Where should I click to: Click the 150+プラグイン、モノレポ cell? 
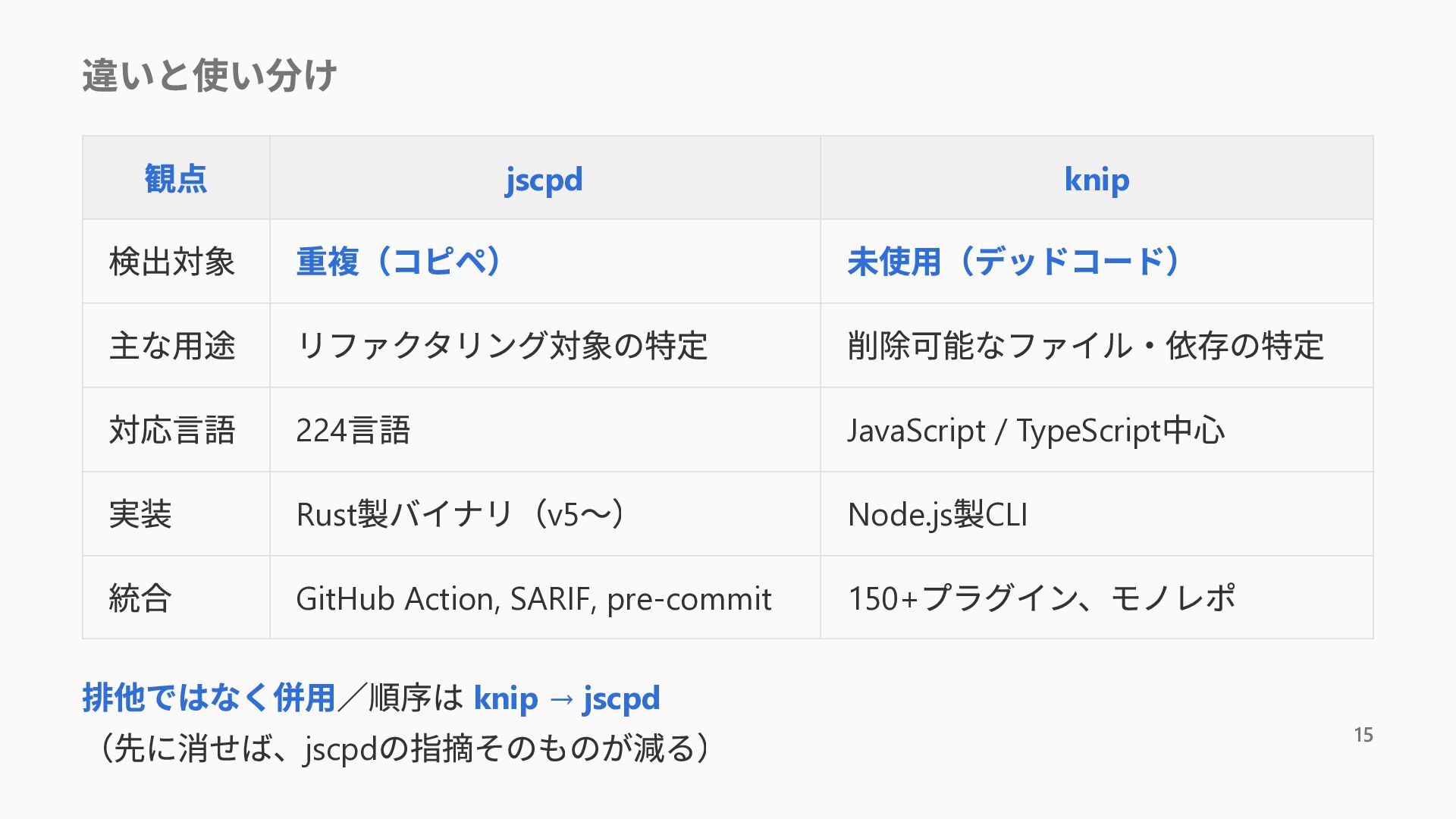tap(1097, 598)
